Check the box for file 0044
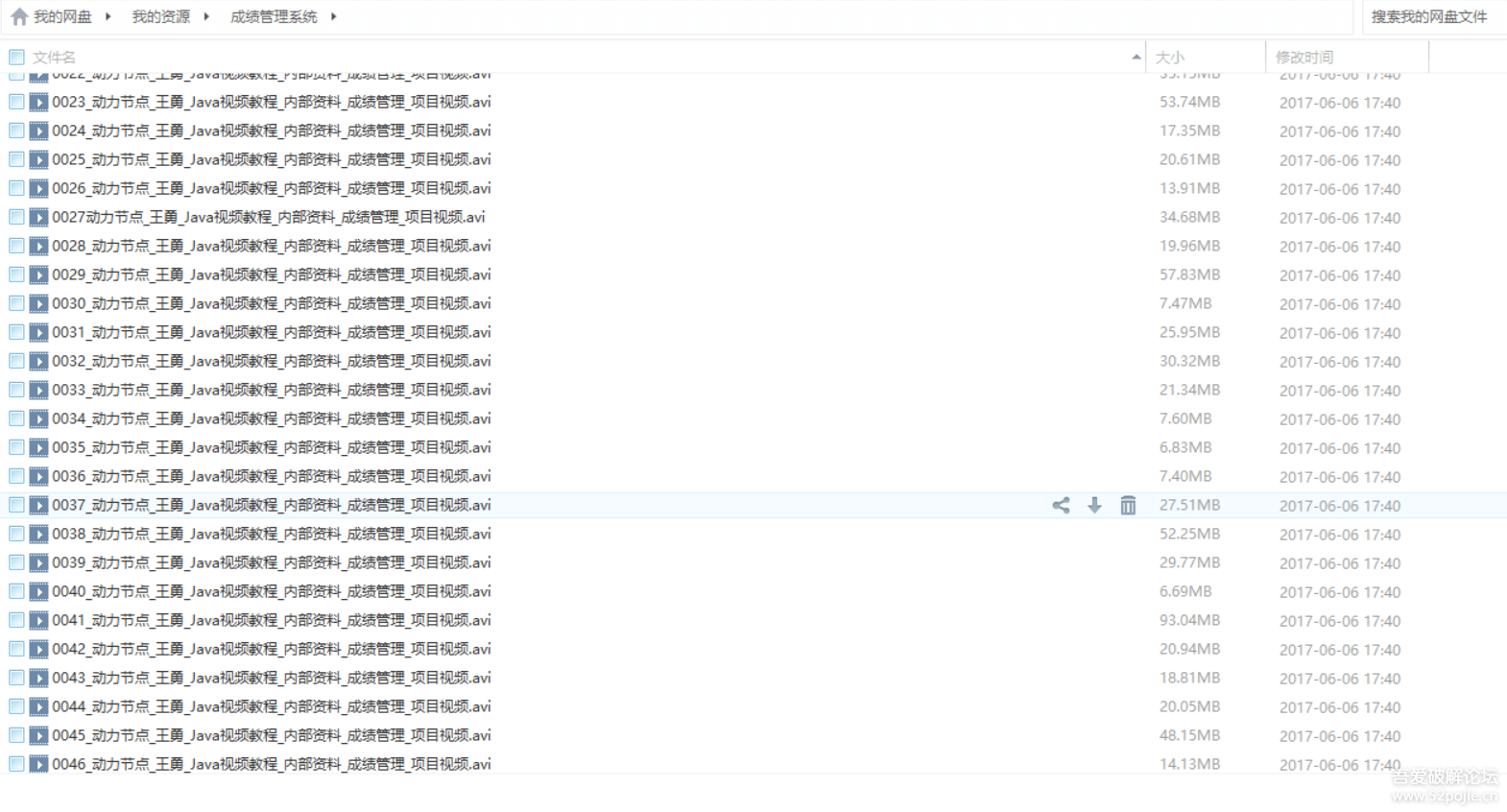This screenshot has height=812, width=1507. (16, 705)
